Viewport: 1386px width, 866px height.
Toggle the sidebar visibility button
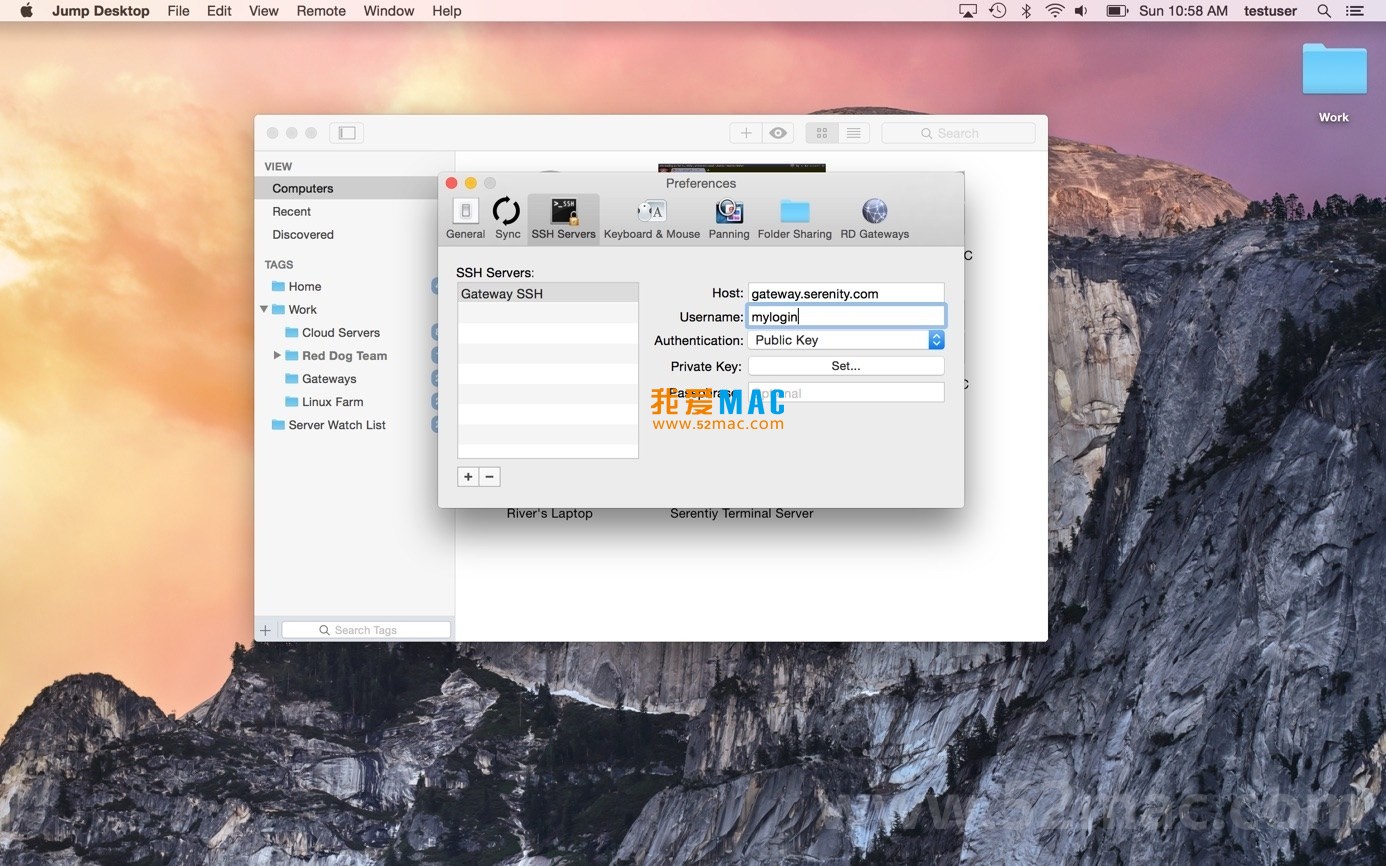347,133
